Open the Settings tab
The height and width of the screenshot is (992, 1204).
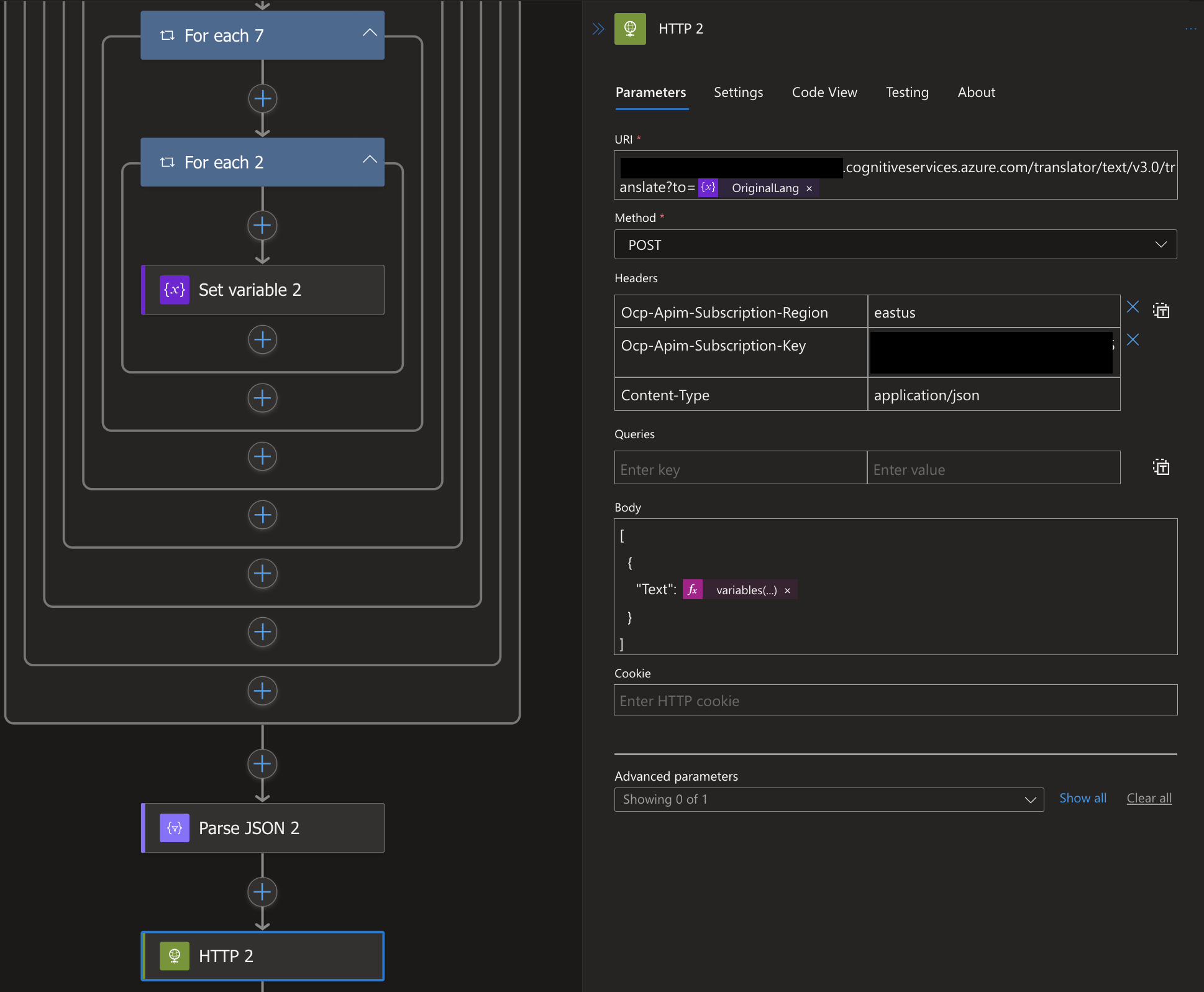[x=738, y=93]
